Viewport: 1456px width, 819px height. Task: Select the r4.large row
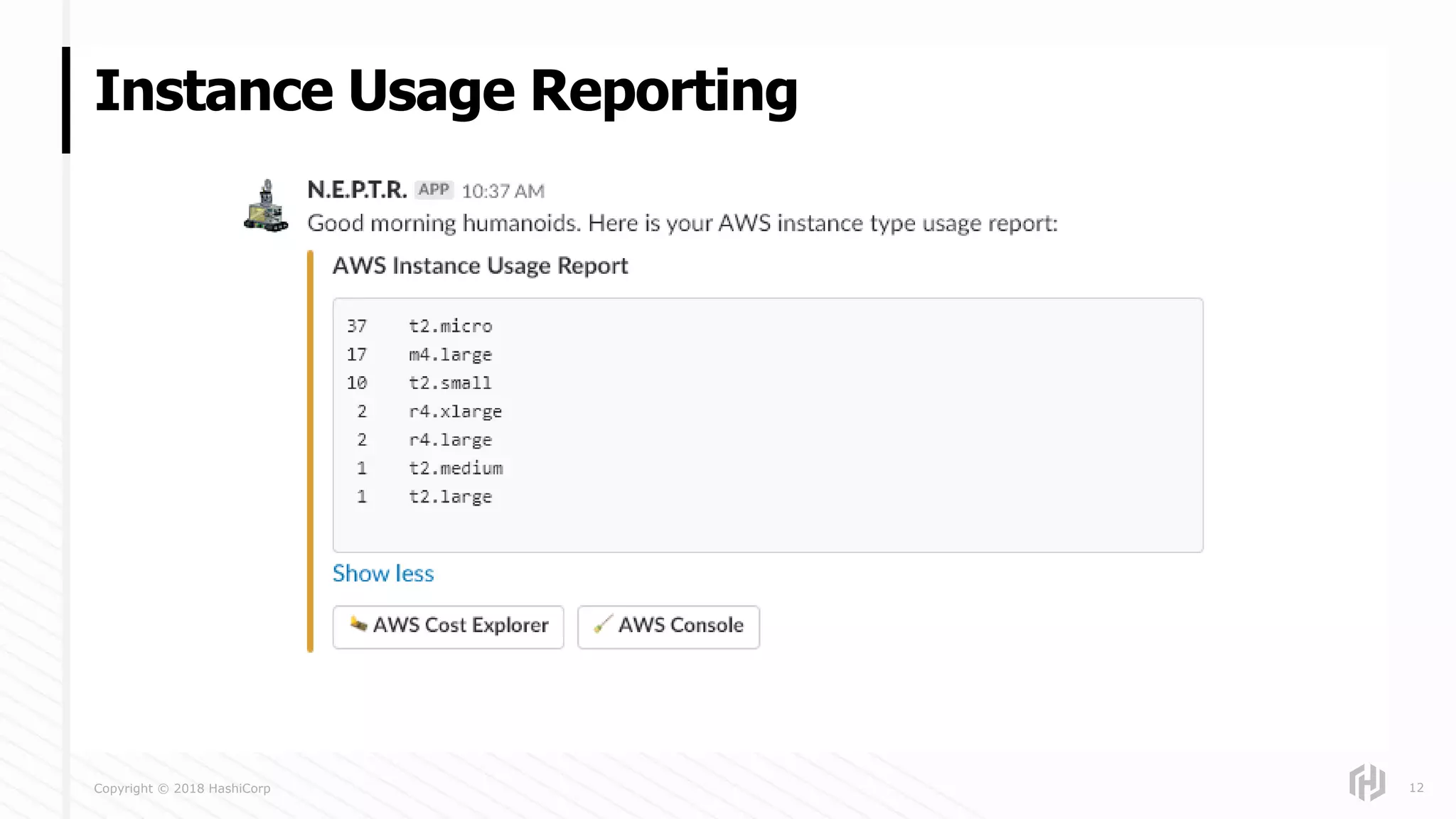tap(424, 440)
